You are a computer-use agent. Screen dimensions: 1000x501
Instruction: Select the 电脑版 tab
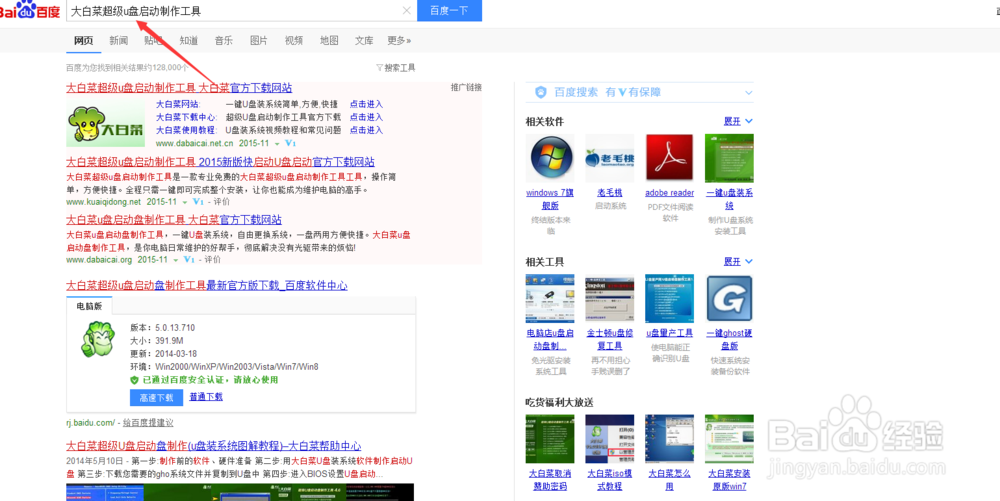89,306
